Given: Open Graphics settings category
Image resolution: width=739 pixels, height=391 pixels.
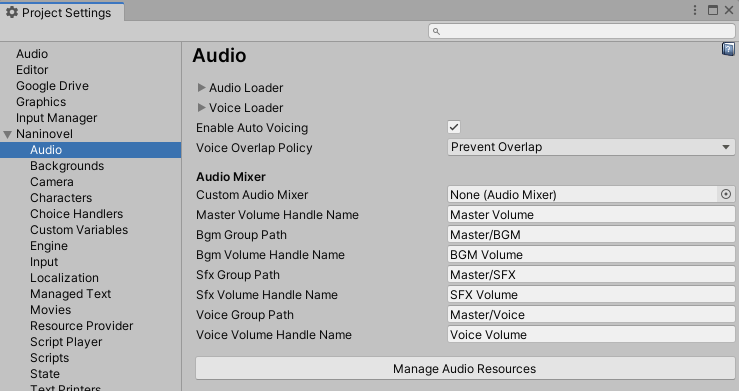Looking at the screenshot, I should pyautogui.click(x=41, y=102).
